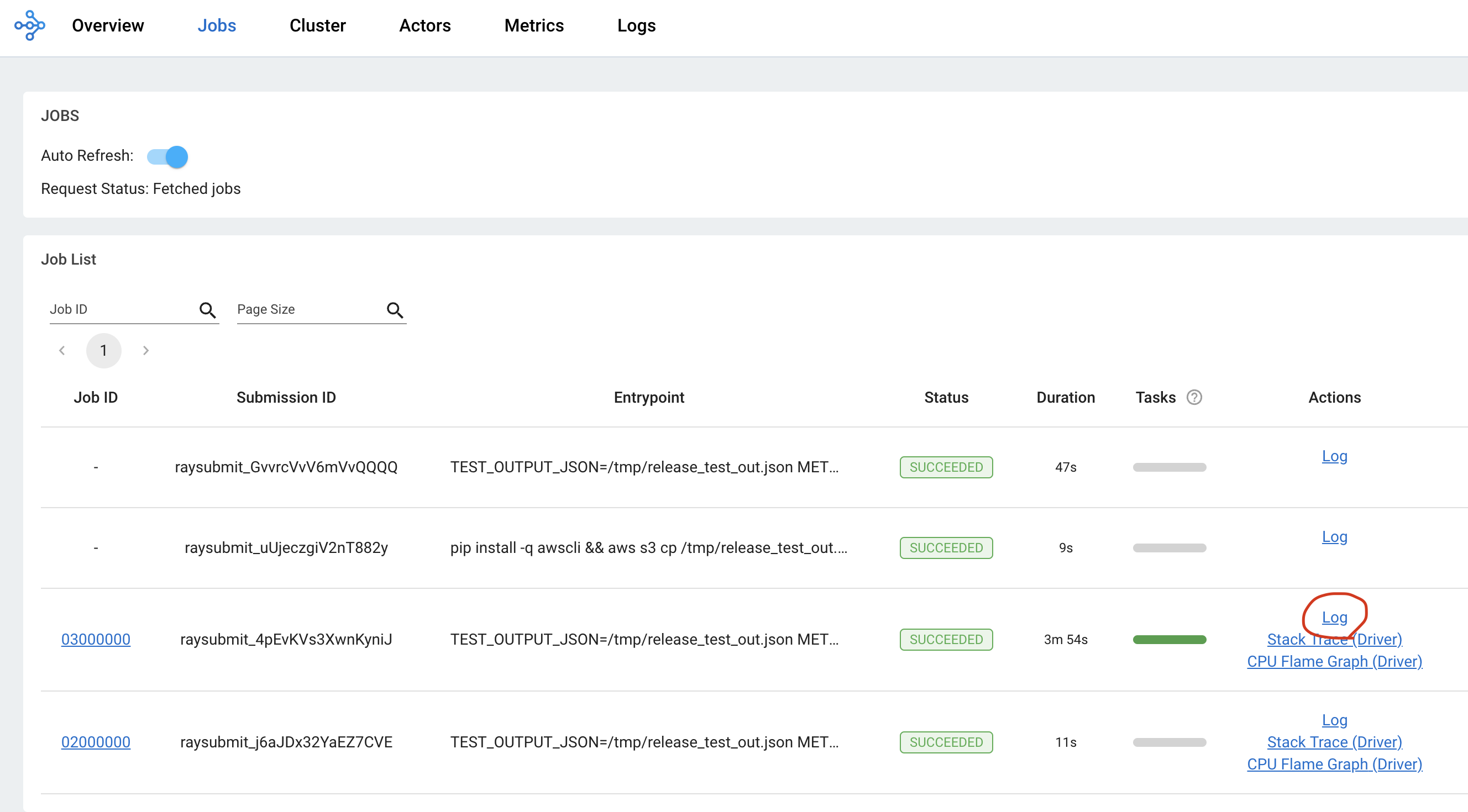
Task: Open the Logs tab
Action: (636, 25)
